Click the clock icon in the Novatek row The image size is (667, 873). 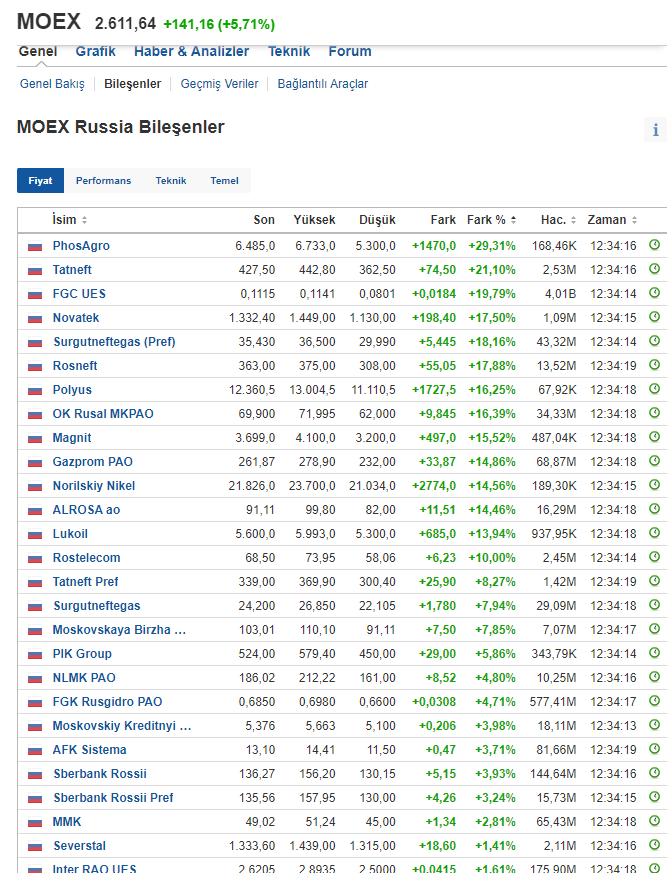[x=655, y=316]
